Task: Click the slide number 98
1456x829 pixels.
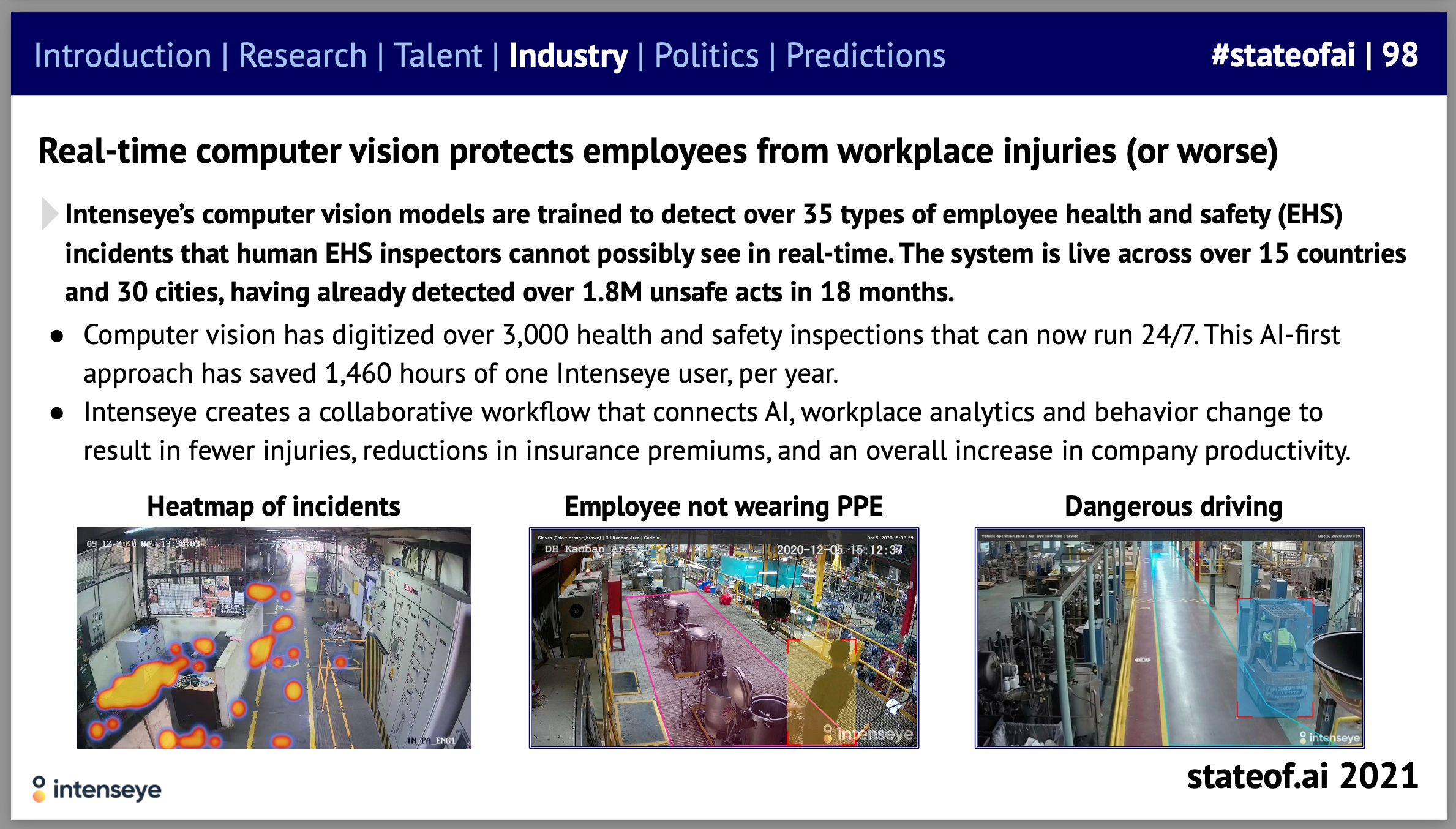Action: [x=1400, y=55]
